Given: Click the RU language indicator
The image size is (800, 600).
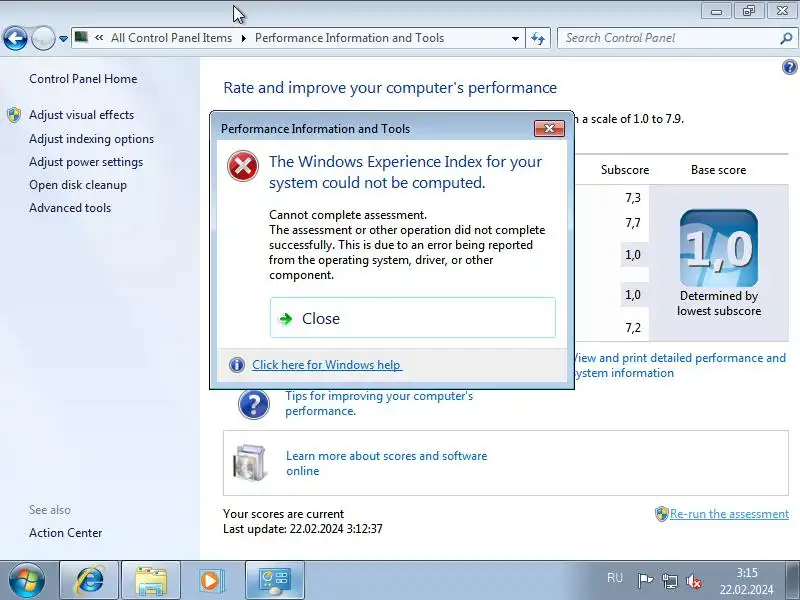Looking at the screenshot, I should (x=615, y=578).
